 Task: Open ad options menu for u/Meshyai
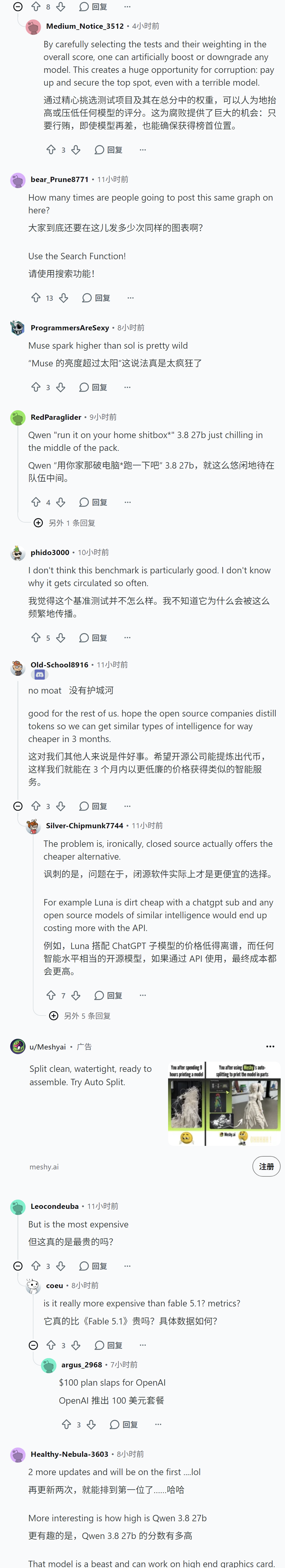click(270, 1046)
